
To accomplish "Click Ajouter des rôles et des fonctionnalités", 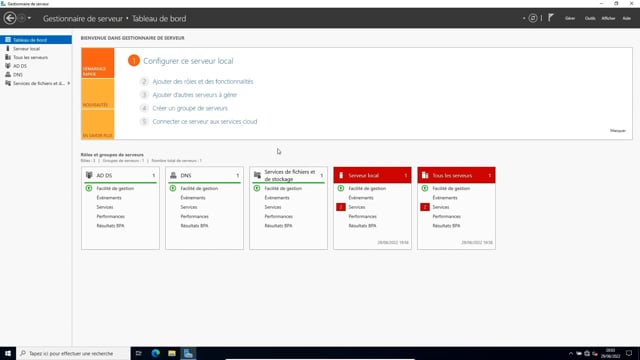I will pyautogui.click(x=203, y=82).
